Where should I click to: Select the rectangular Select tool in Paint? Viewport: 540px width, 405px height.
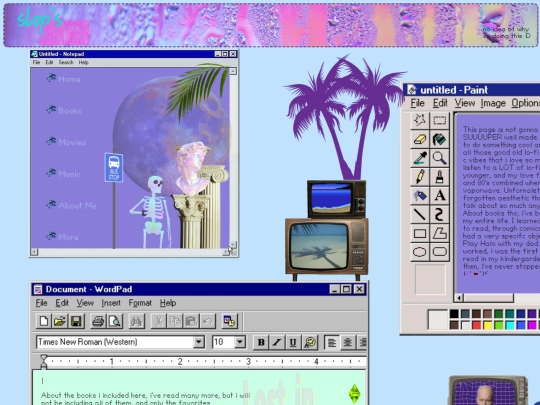click(439, 120)
